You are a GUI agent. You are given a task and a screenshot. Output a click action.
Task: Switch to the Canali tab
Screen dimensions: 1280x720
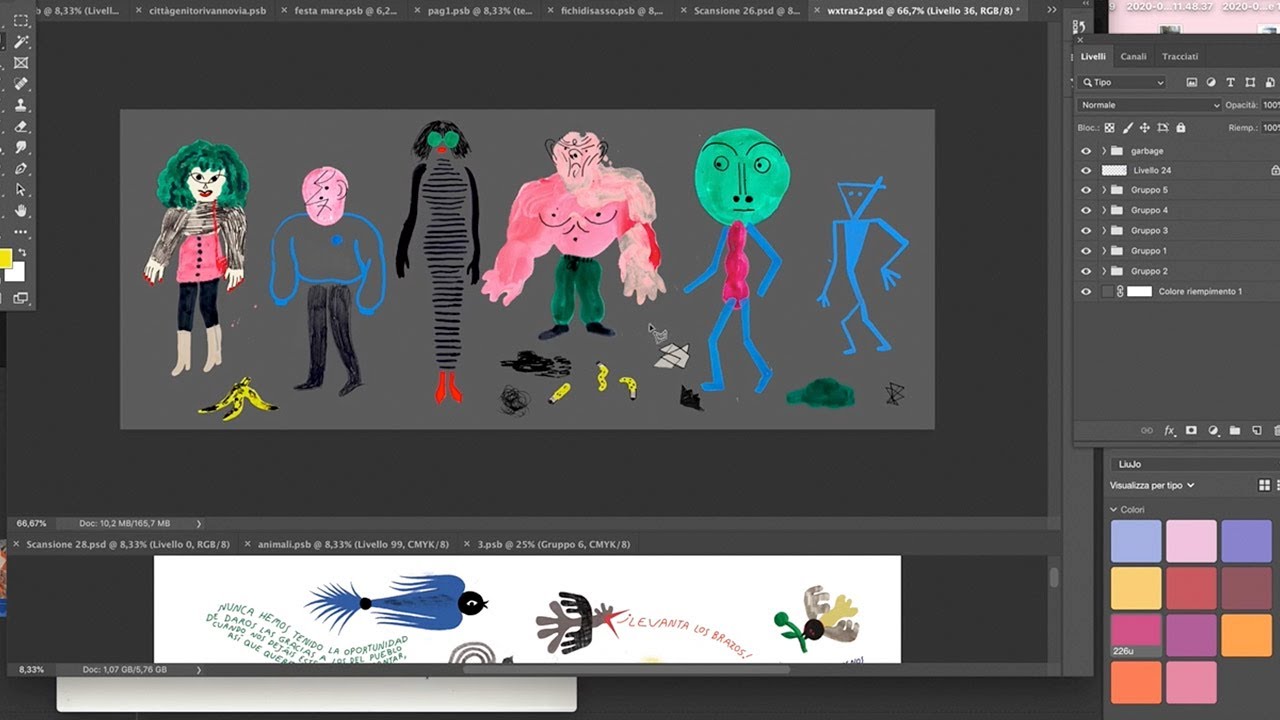pos(1133,57)
